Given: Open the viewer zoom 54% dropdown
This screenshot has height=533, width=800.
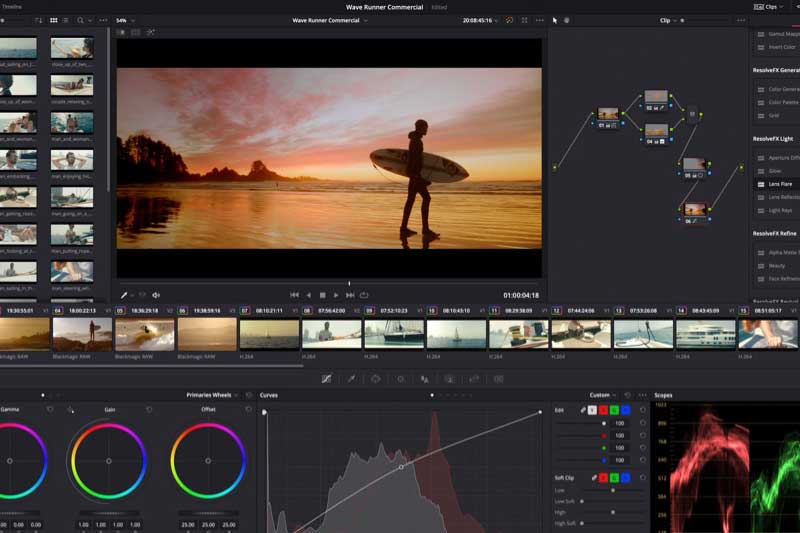Looking at the screenshot, I should 124,20.
